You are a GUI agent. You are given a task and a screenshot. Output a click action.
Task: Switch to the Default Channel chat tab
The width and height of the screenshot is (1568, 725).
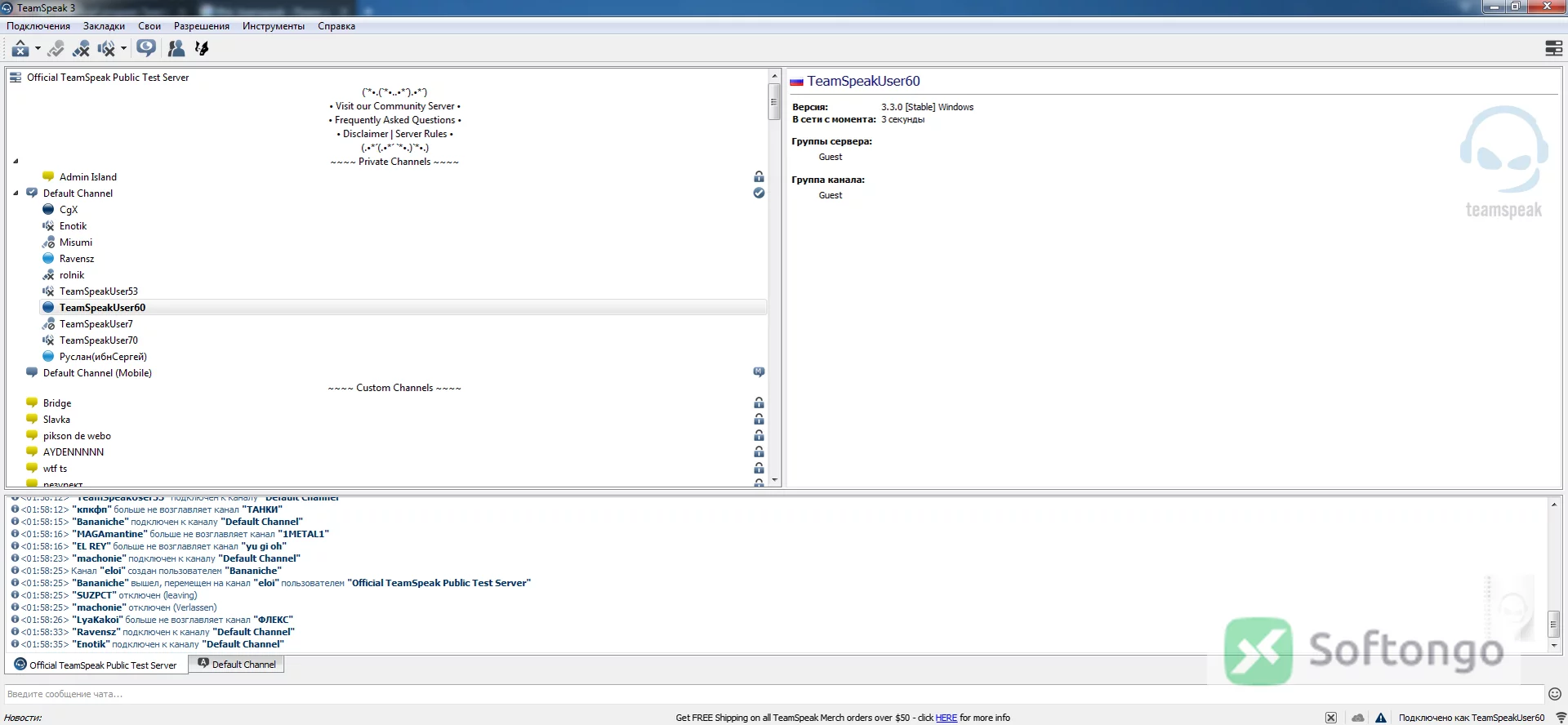237,665
